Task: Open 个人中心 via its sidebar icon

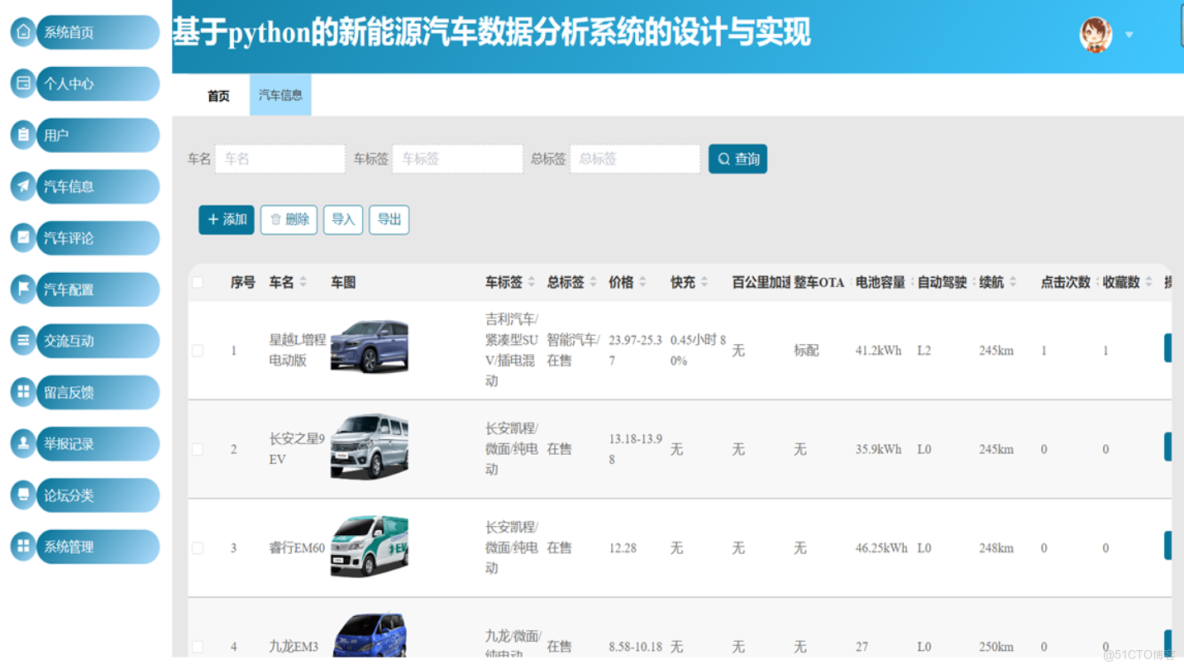Action: 22,83
